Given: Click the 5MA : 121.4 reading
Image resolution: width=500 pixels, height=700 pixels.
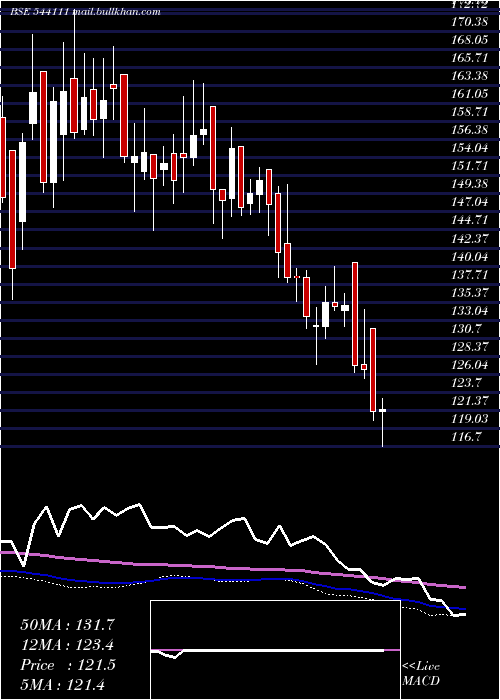Looking at the screenshot, I should coord(62,684).
